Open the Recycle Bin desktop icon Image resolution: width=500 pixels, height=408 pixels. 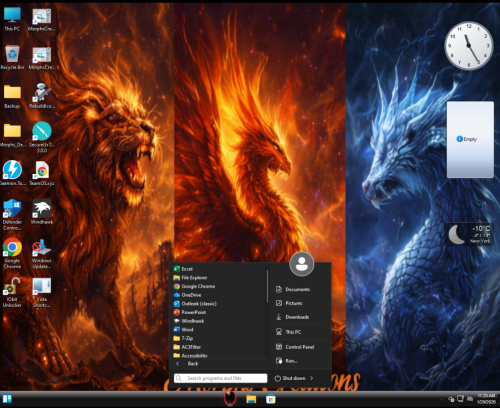point(12,57)
